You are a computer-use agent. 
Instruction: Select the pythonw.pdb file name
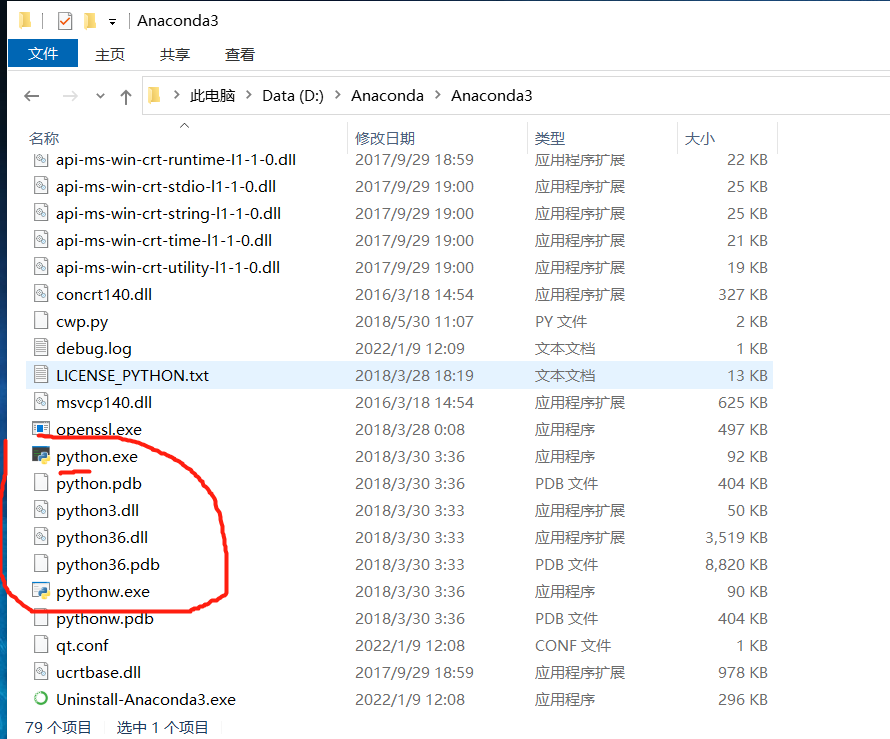tap(105, 619)
